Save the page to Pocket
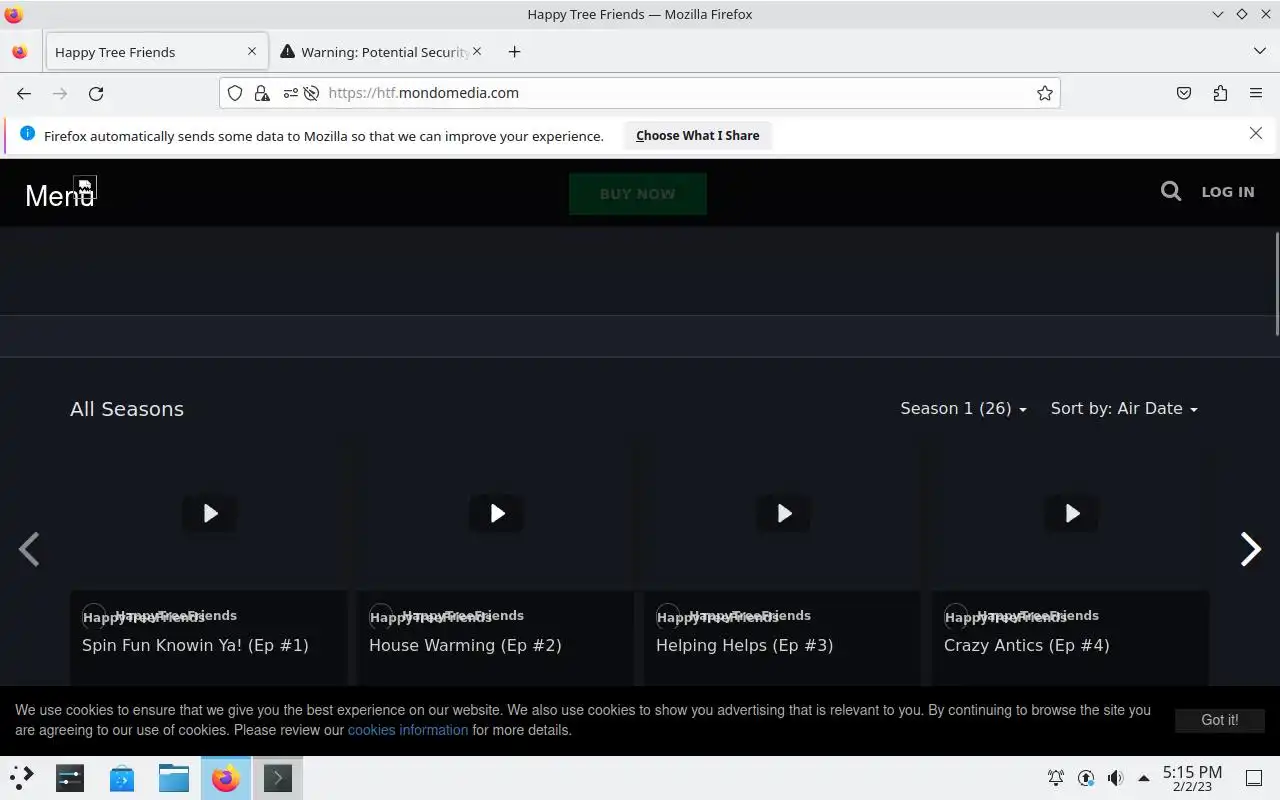 tap(1184, 93)
